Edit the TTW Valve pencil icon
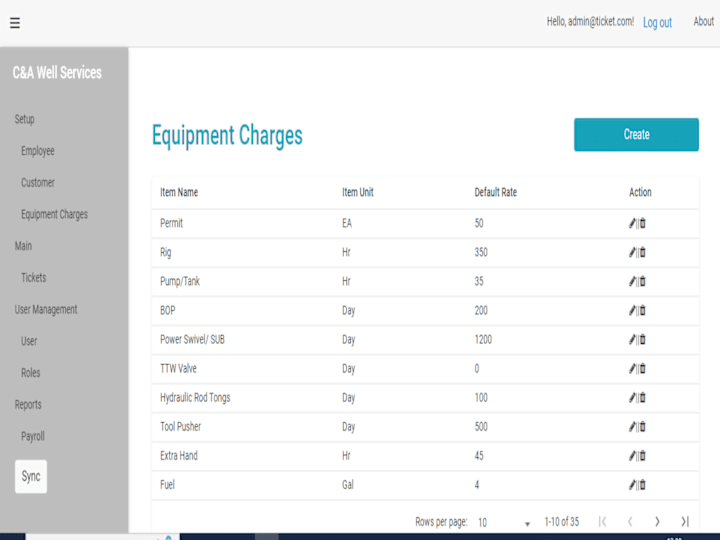 (x=632, y=368)
